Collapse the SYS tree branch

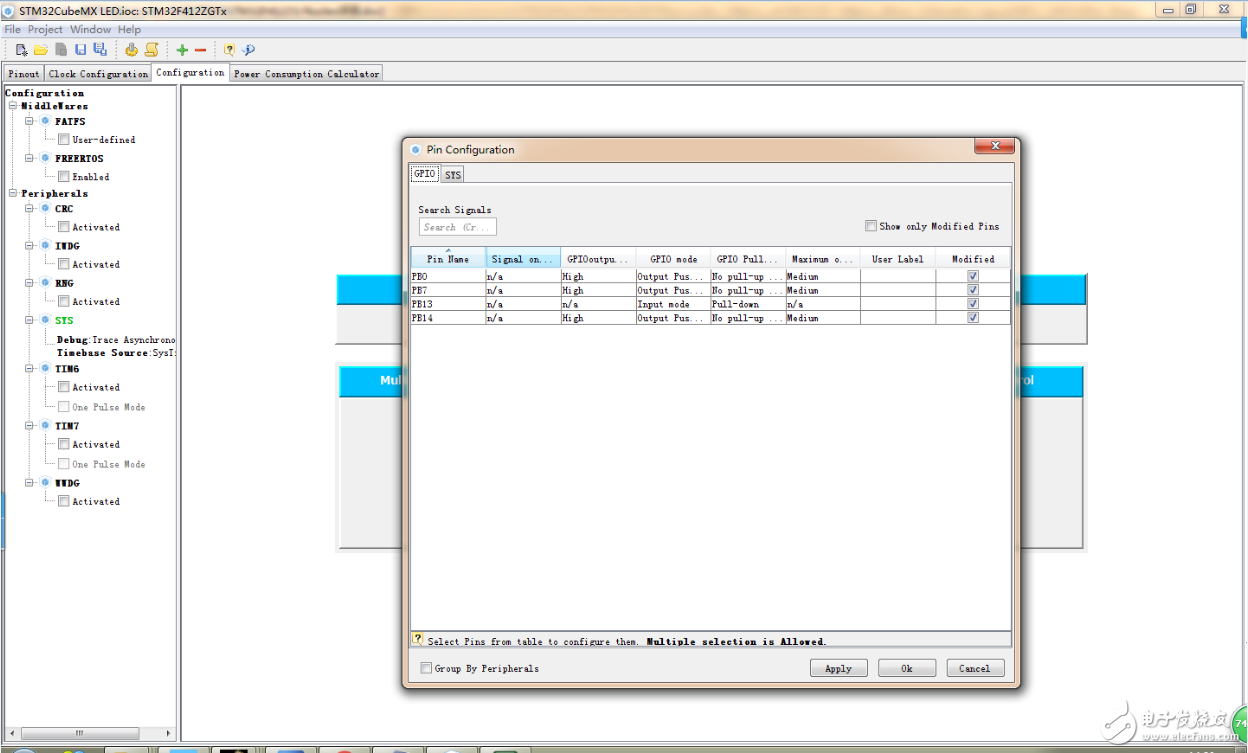(30, 320)
